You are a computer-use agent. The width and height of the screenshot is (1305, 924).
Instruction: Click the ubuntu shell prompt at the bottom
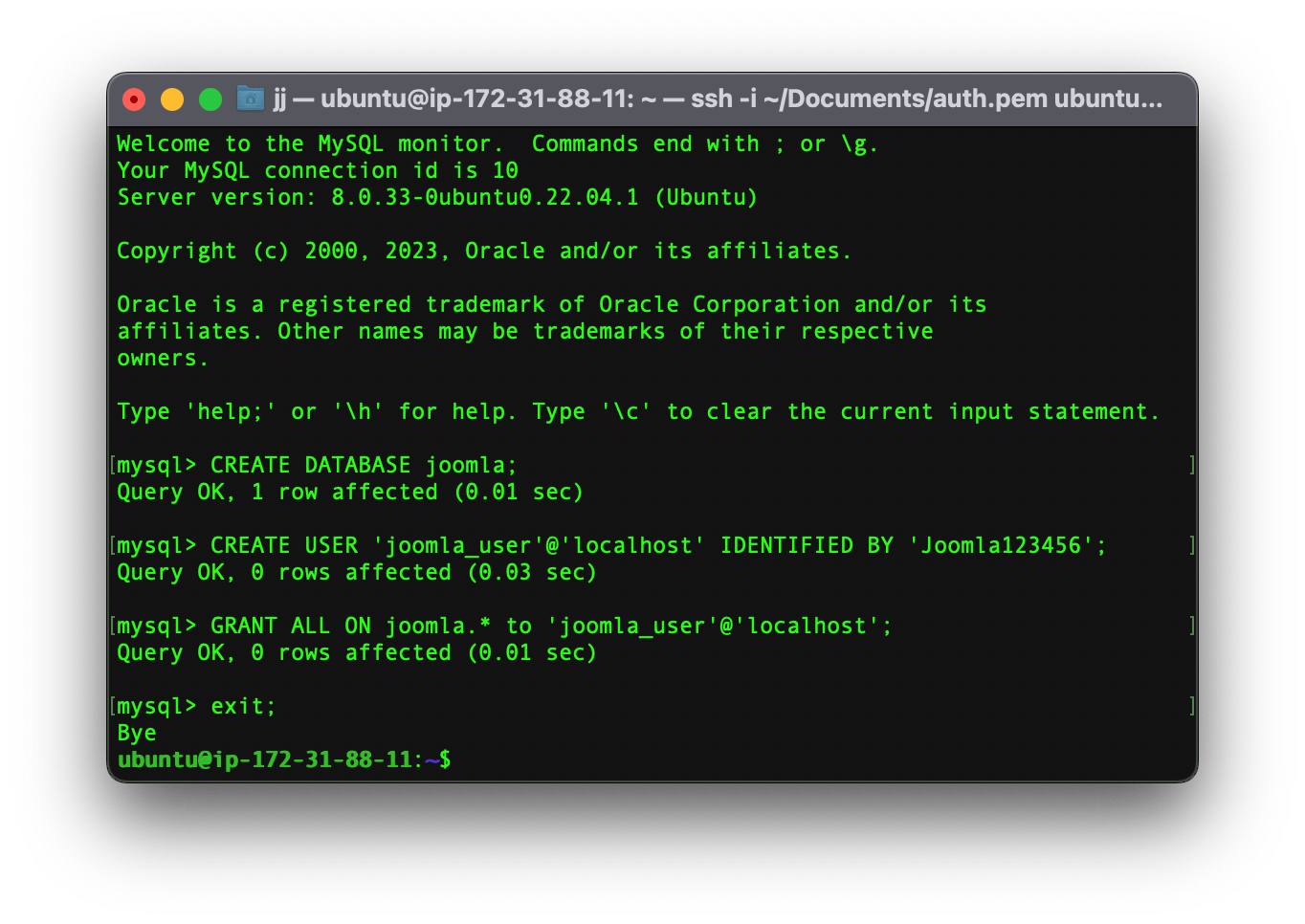pos(283,760)
